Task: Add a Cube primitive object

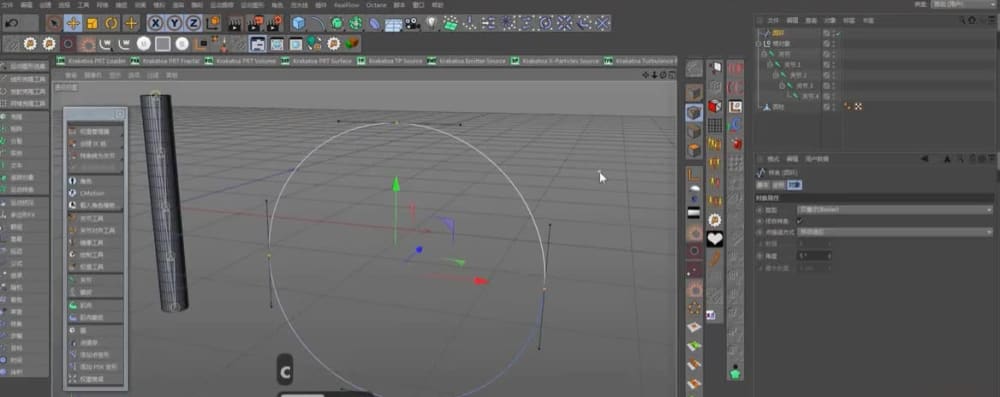Action: 298,24
